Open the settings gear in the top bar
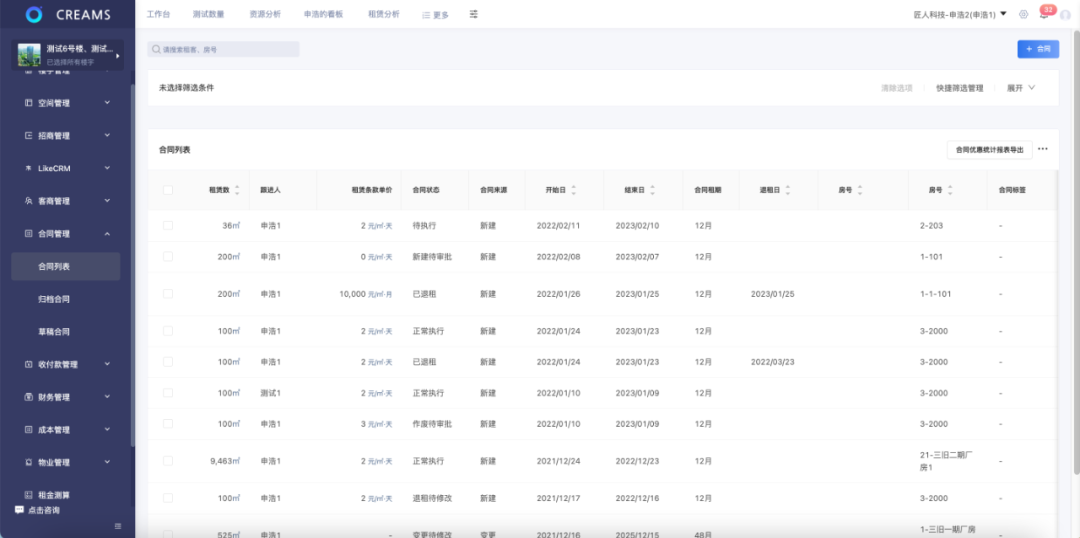The image size is (1080, 538). [1023, 14]
